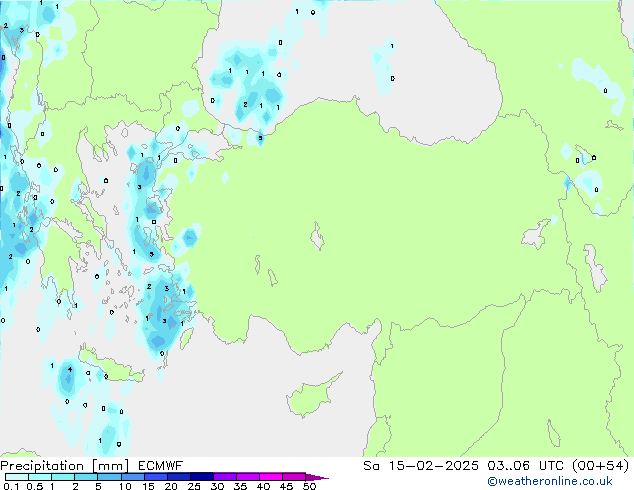Click the legend label "20"
634x490 pixels.
(x=171, y=486)
